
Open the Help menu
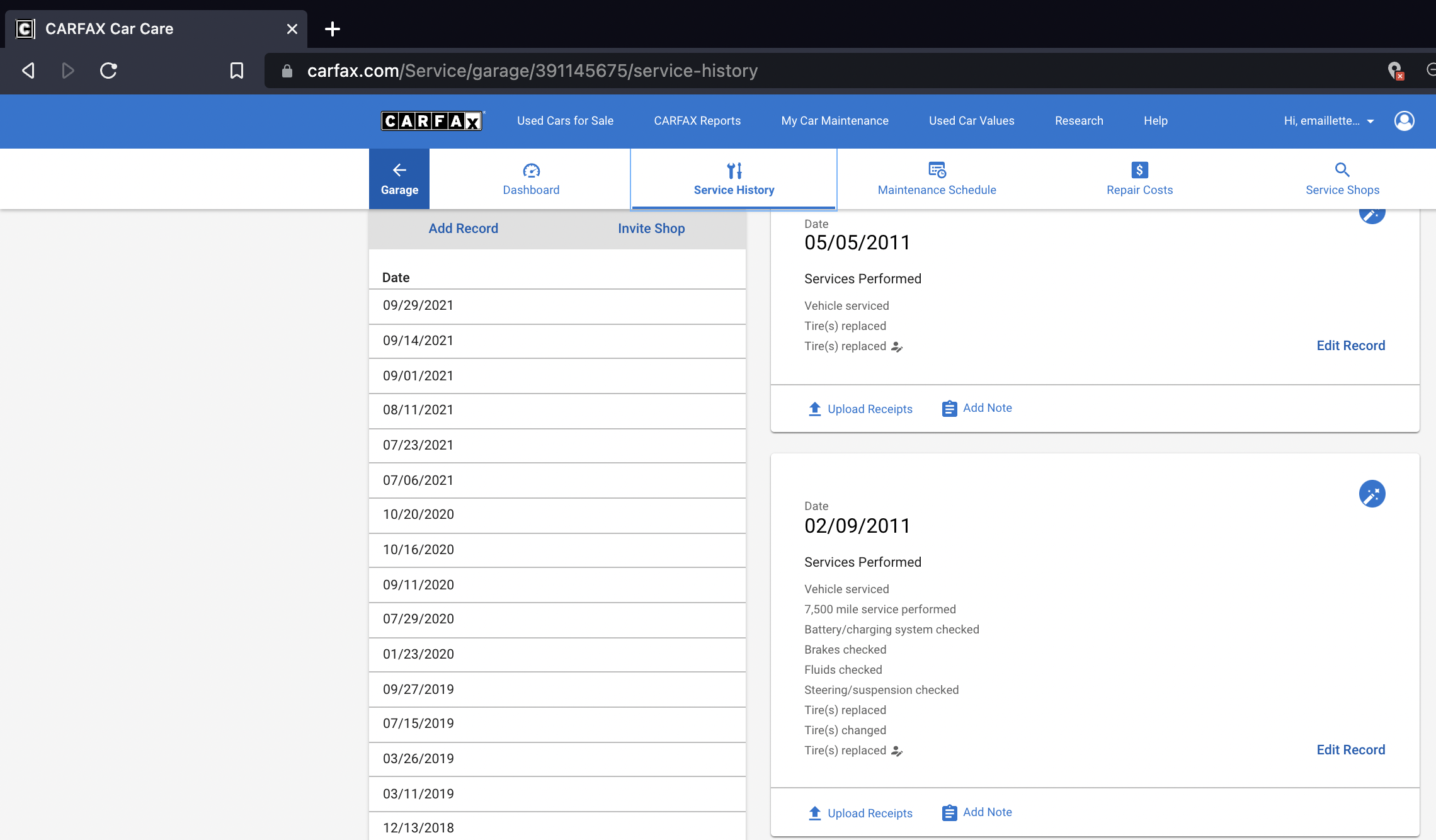(1155, 121)
